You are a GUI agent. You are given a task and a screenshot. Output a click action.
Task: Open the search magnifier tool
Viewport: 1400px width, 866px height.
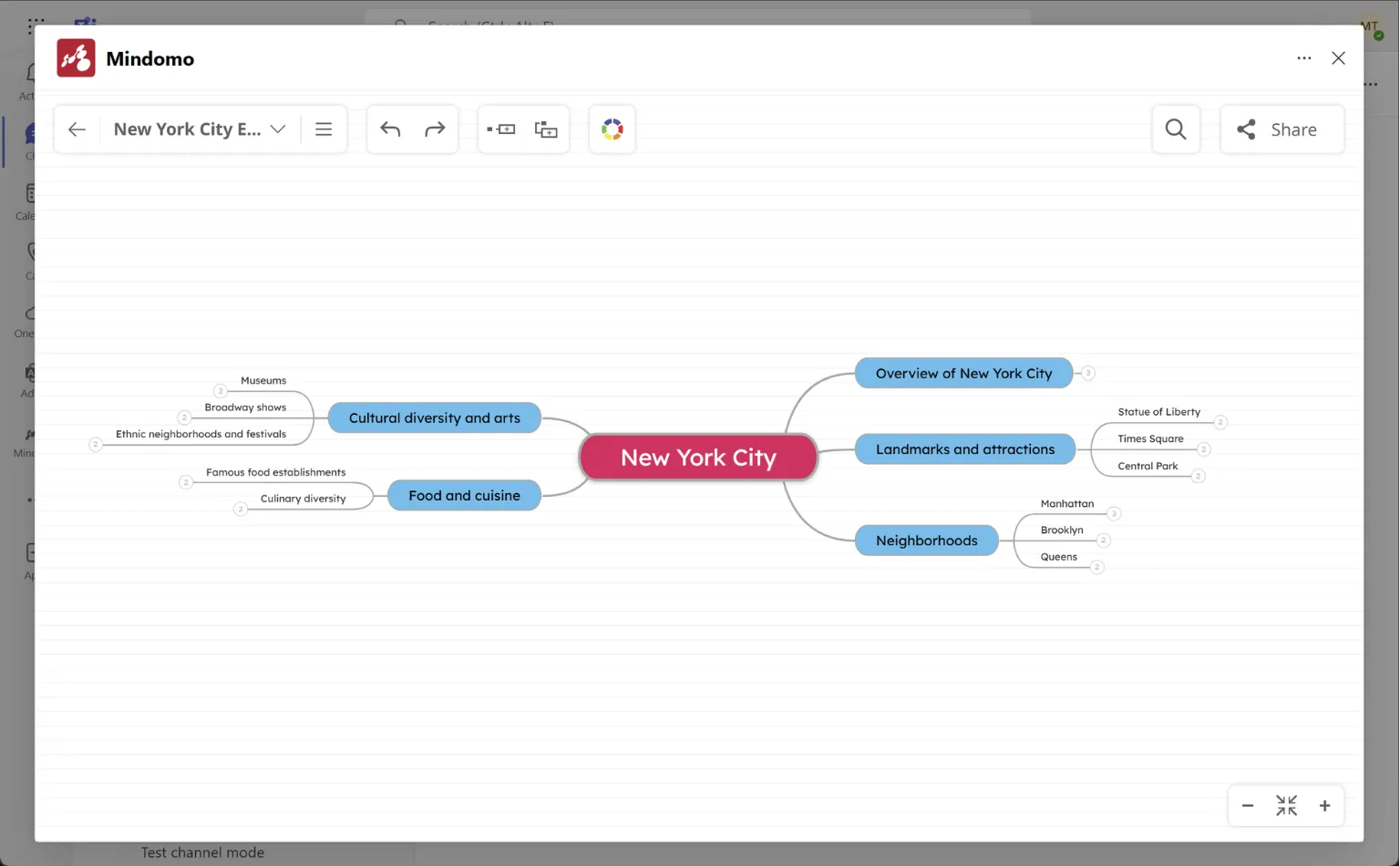pos(1176,129)
